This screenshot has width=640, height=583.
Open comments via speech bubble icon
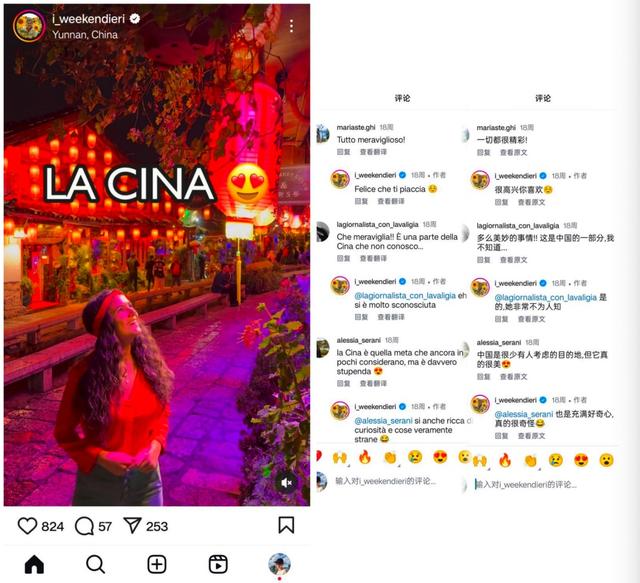[84, 526]
